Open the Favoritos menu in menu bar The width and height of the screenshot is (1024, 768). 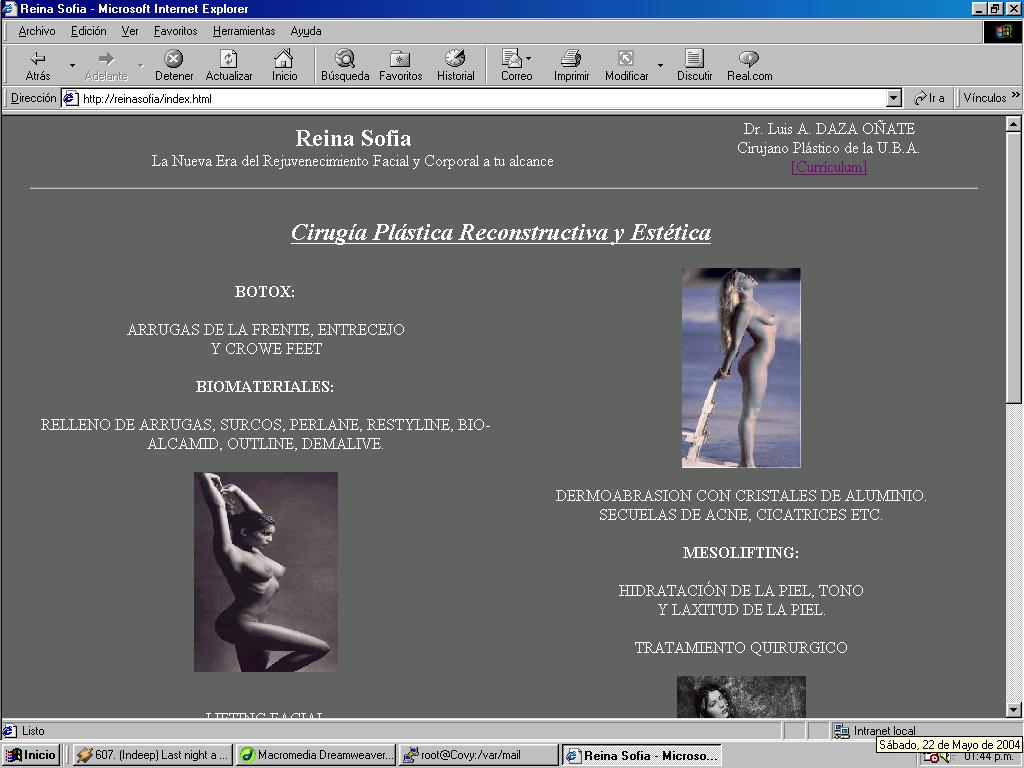pyautogui.click(x=175, y=31)
